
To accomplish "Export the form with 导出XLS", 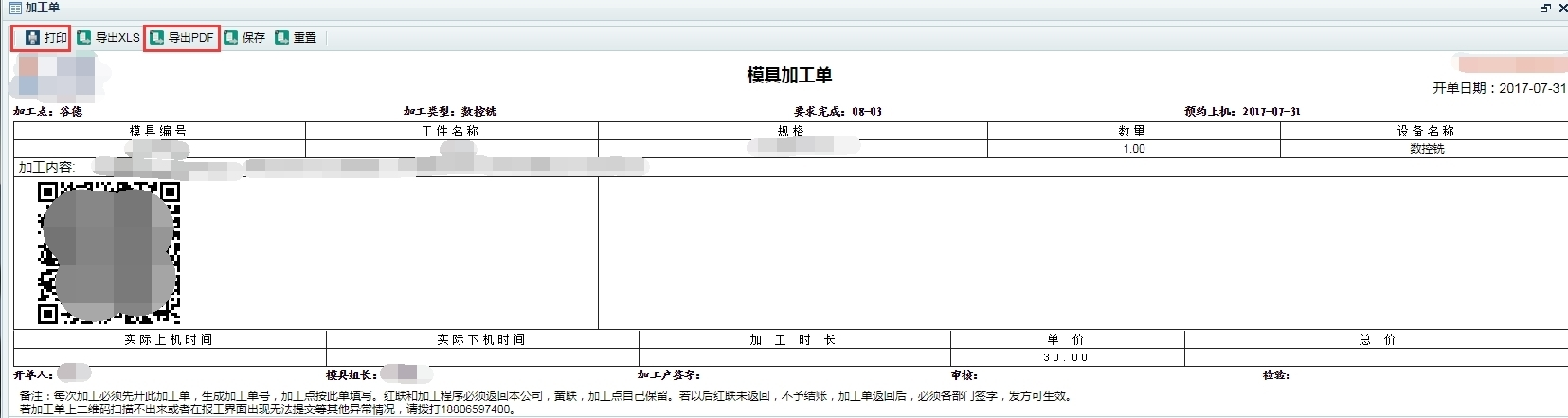I will click(x=108, y=38).
